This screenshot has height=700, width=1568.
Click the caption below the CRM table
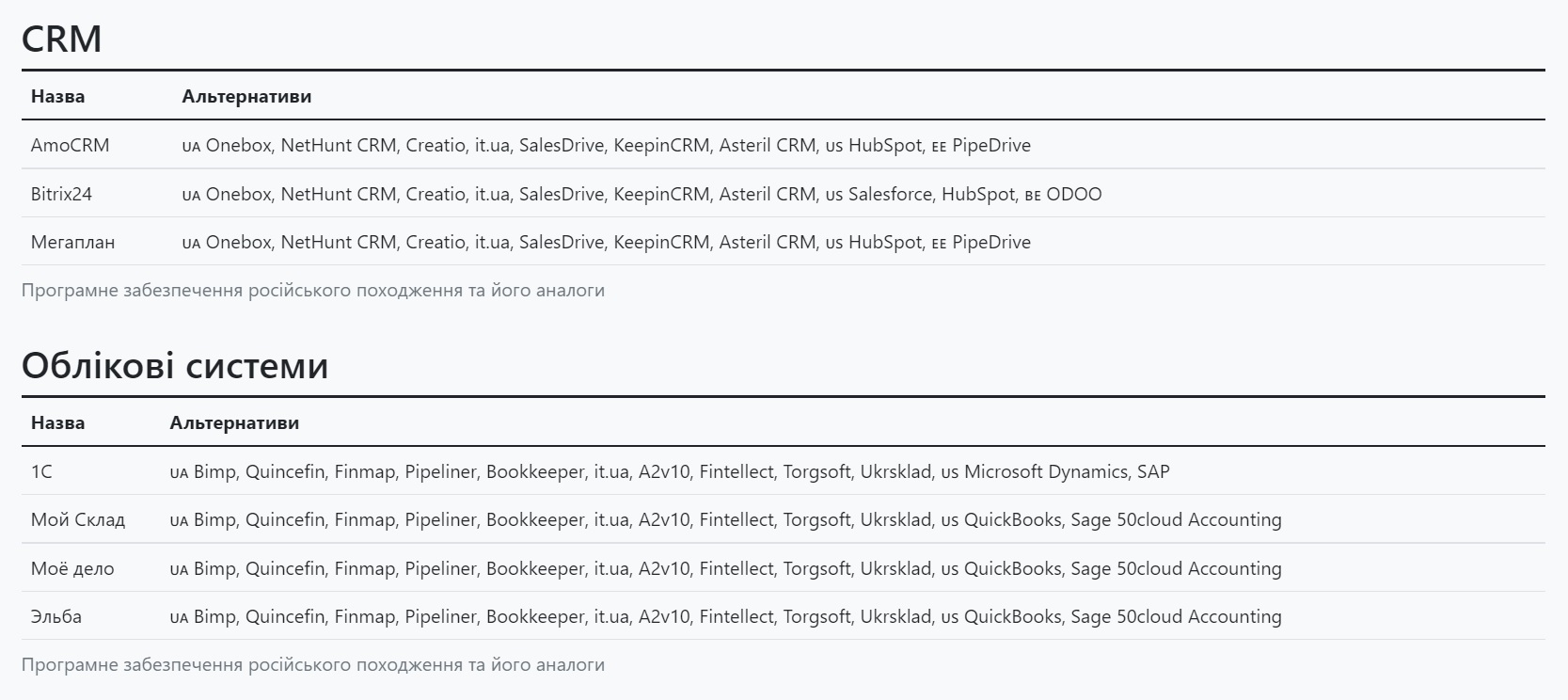pos(313,290)
